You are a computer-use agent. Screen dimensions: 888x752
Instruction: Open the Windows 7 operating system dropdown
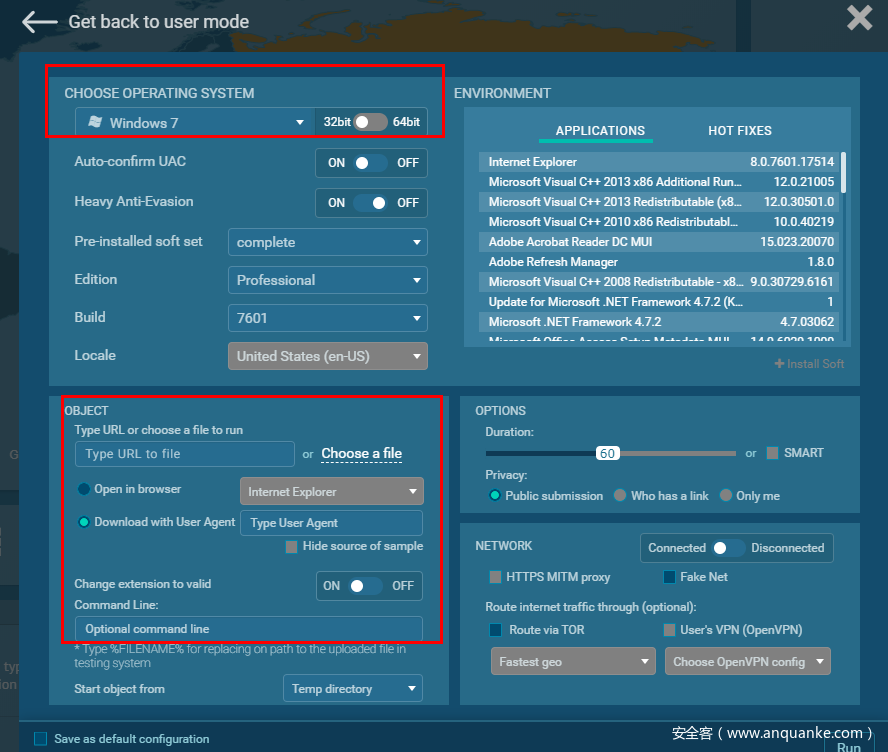(195, 123)
